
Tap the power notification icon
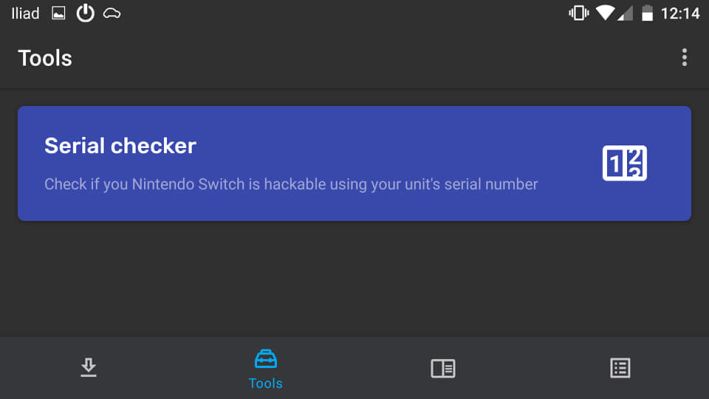[85, 13]
